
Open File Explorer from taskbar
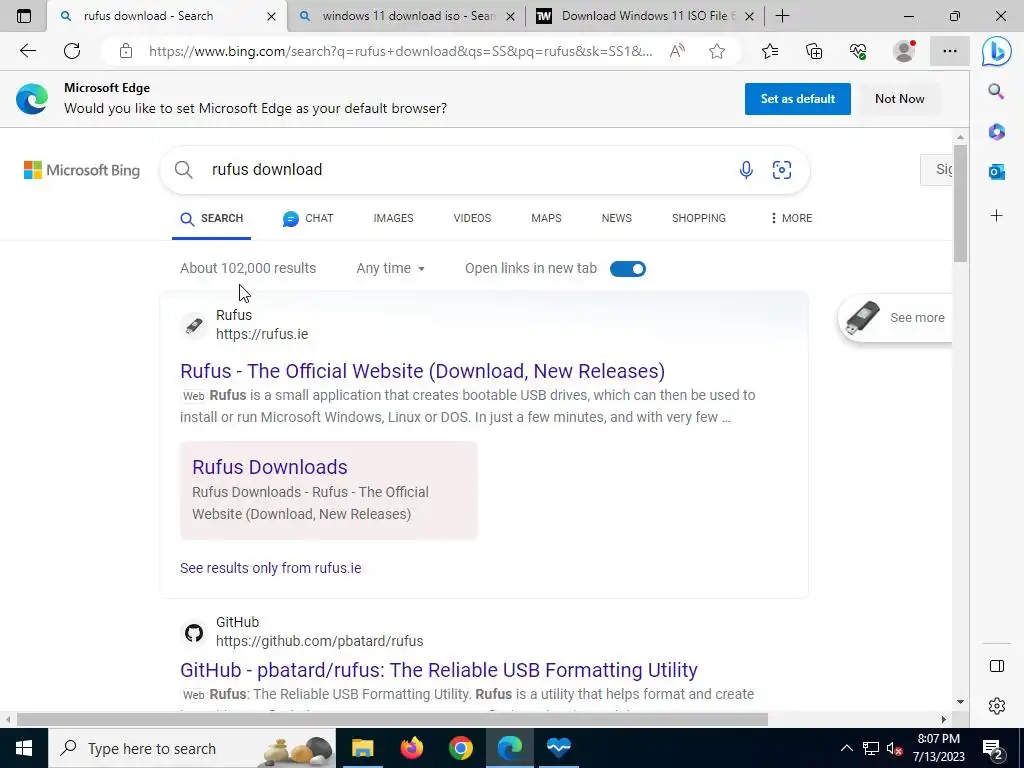coord(362,748)
